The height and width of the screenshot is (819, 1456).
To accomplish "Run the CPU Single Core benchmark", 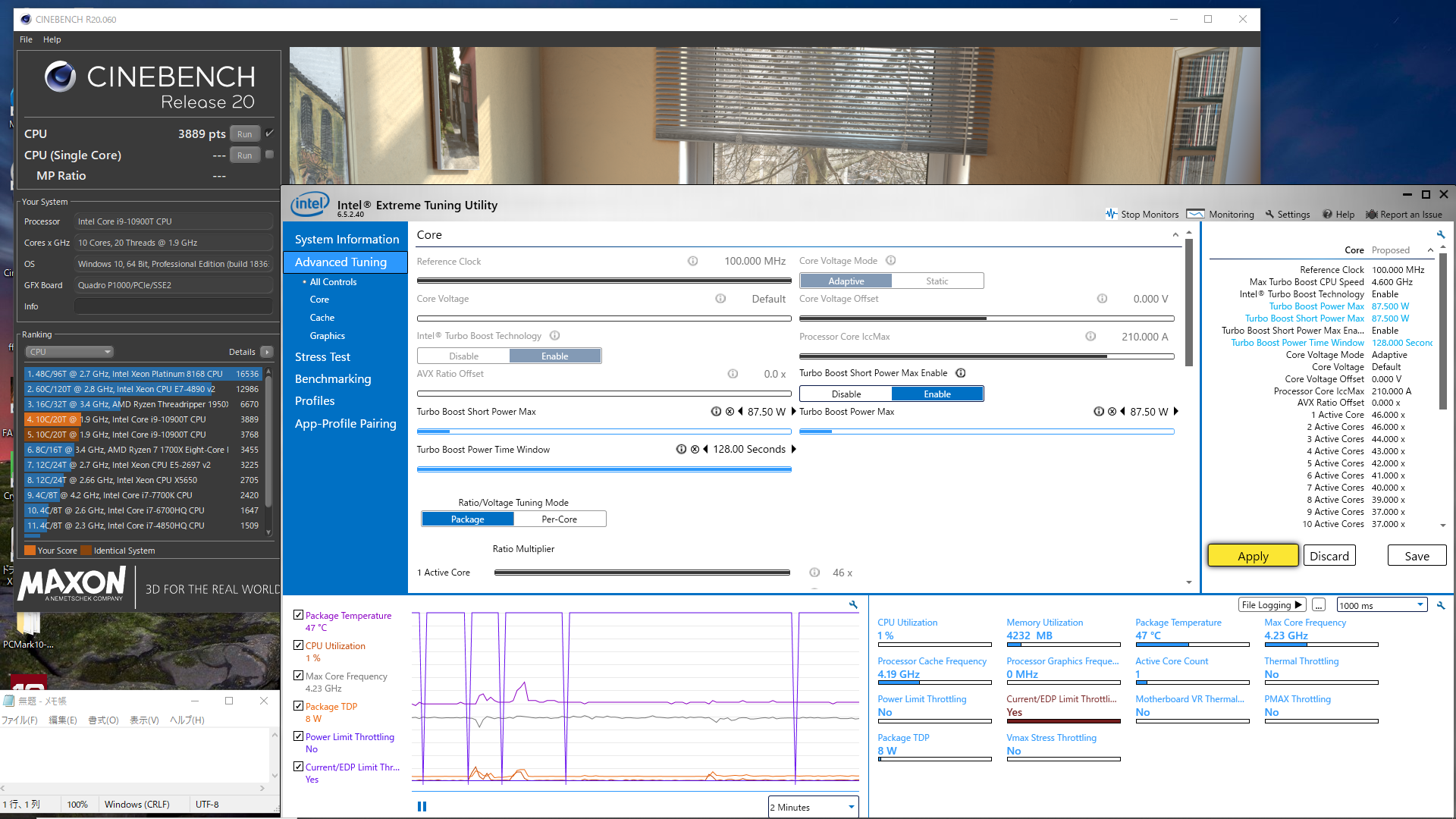I will point(244,155).
